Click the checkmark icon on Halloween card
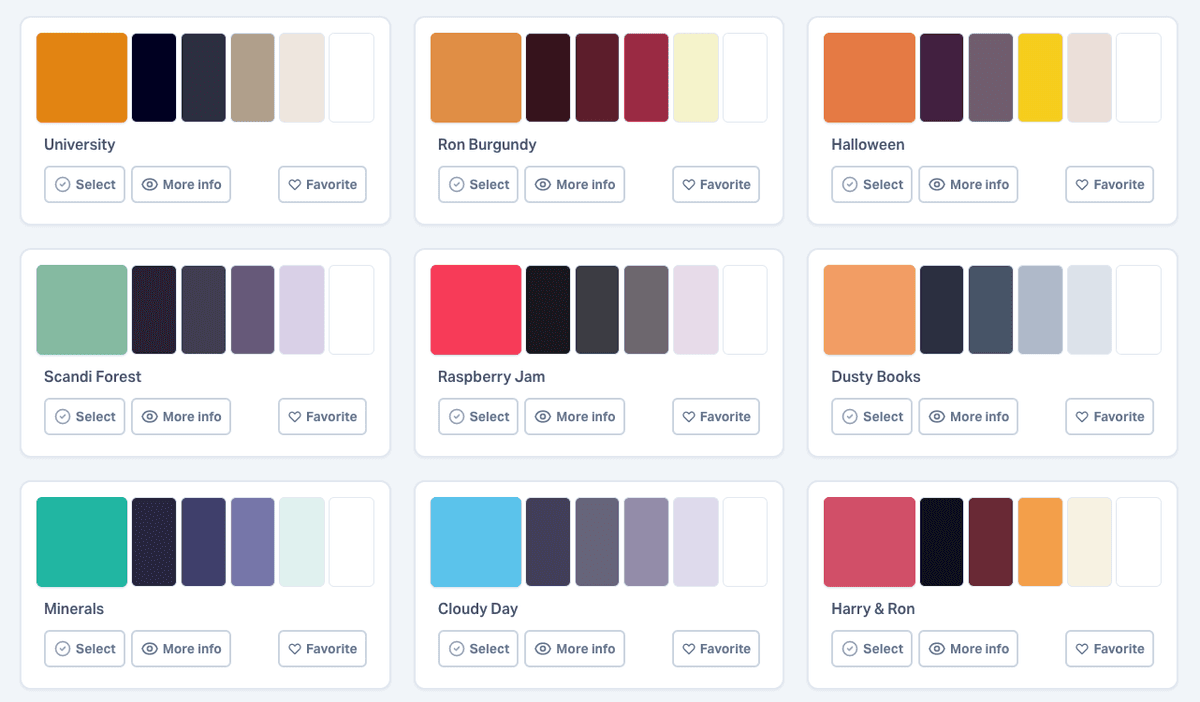Screen dimensions: 1200x702 850,185
